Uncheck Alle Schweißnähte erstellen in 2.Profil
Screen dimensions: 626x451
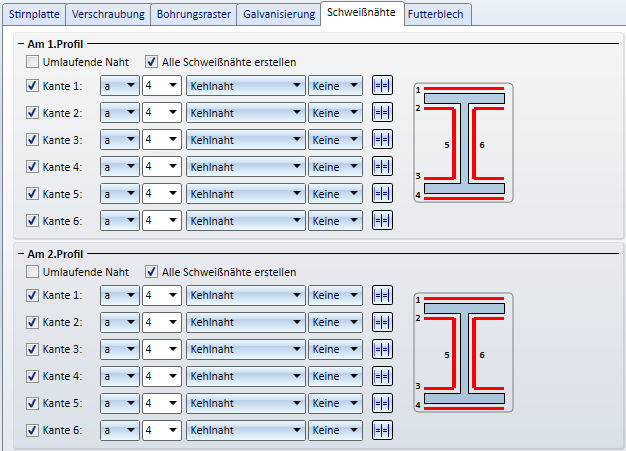pyautogui.click(x=152, y=271)
